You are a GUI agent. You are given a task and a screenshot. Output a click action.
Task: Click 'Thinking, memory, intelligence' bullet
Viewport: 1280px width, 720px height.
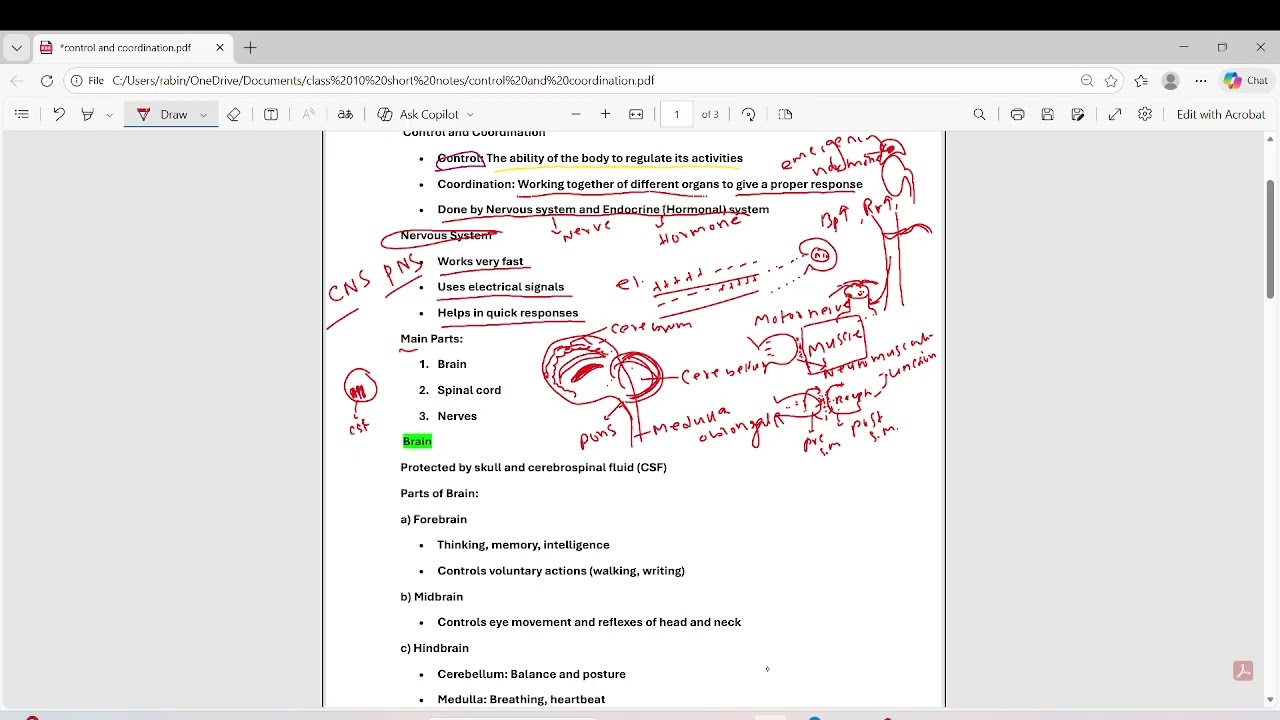pyautogui.click(x=523, y=545)
